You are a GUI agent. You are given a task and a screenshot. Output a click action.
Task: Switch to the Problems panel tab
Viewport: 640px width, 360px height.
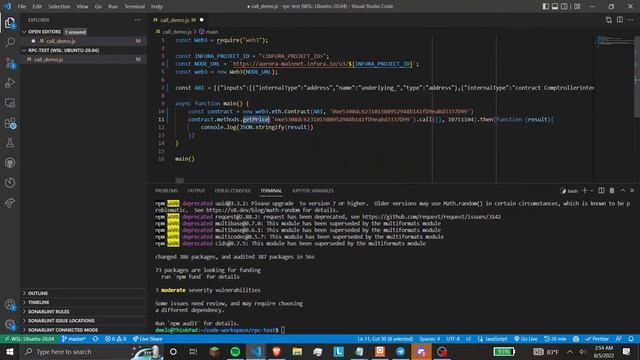(x=166, y=191)
